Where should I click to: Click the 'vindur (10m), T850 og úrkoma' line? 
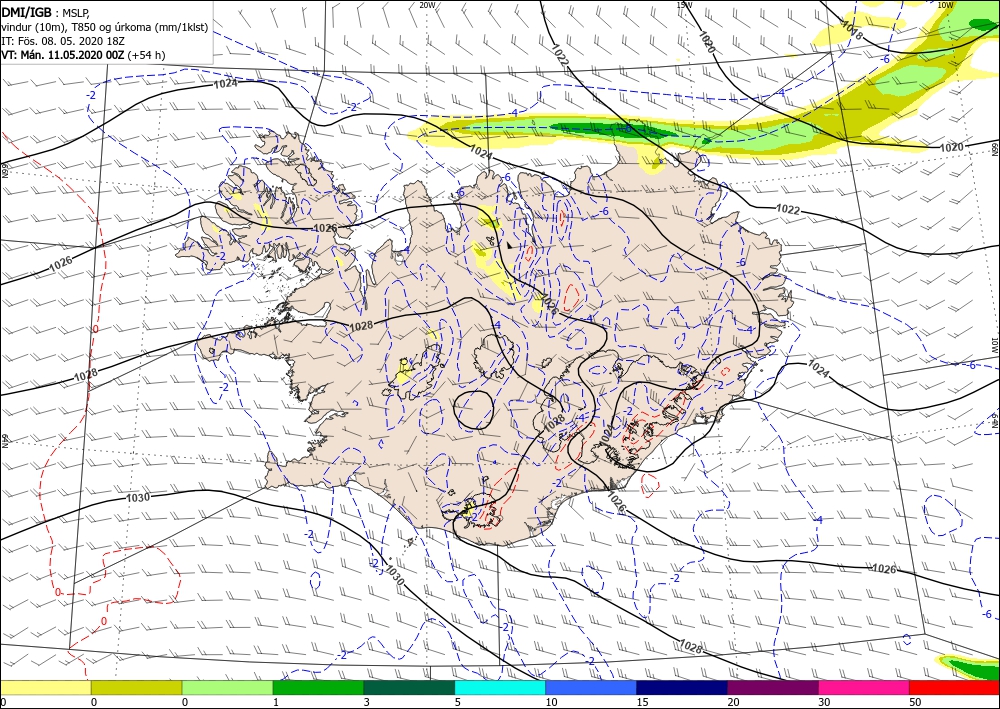tap(105, 27)
